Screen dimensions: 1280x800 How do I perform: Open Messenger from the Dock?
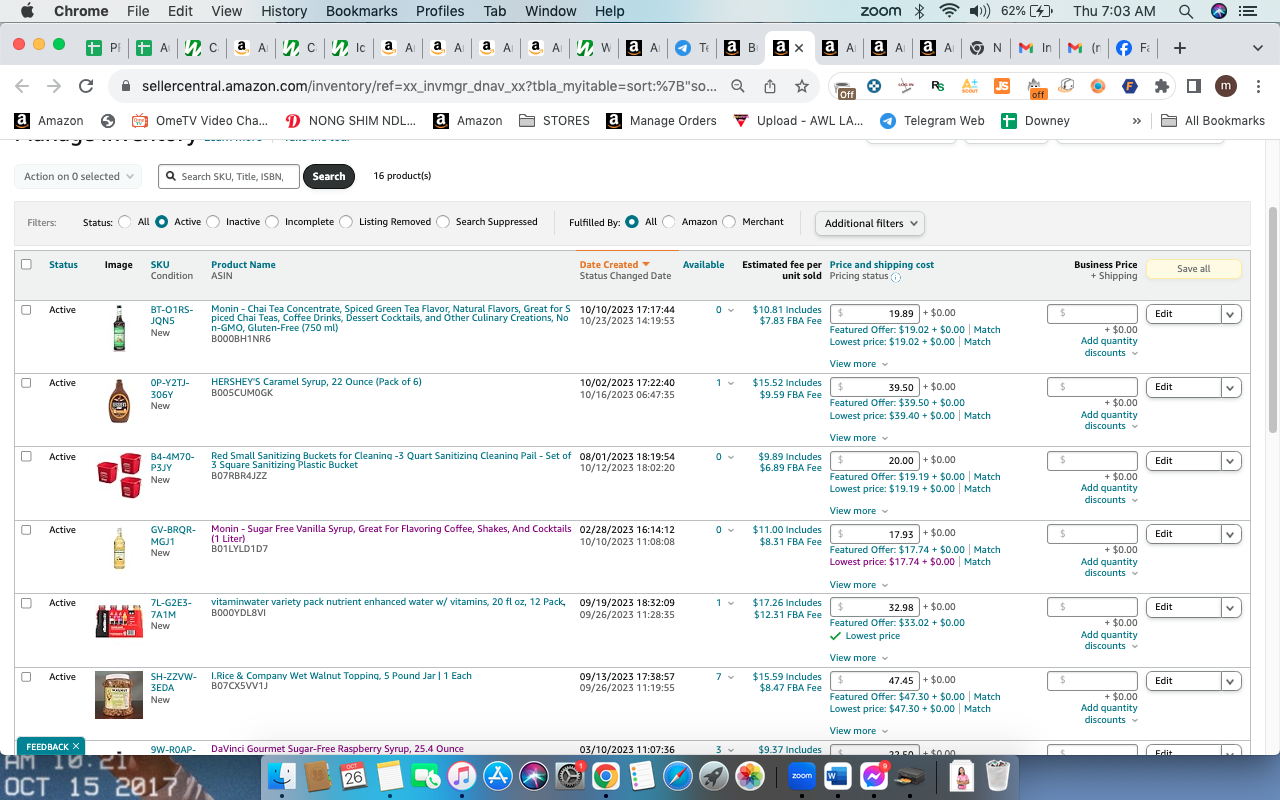tap(874, 776)
